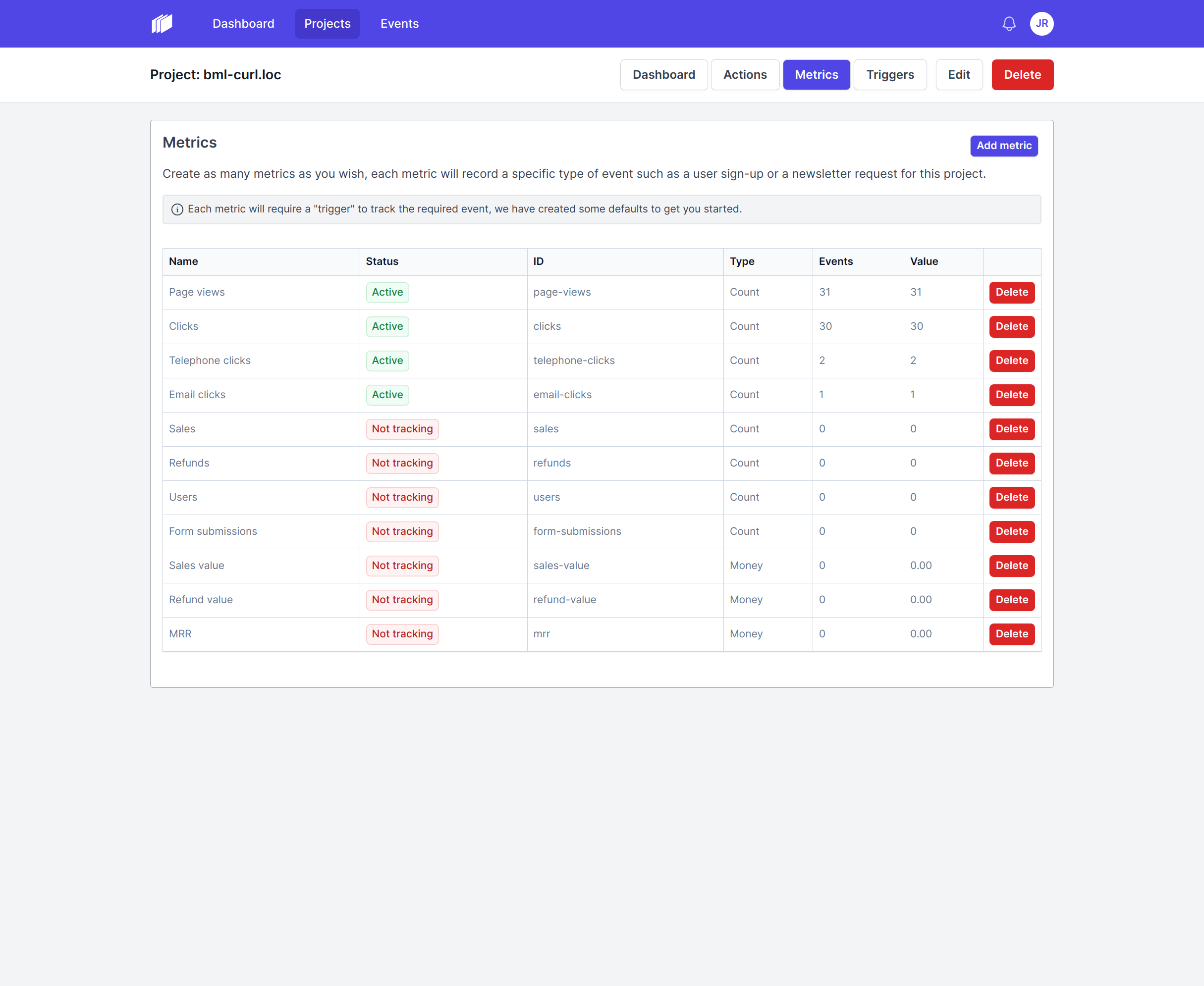Select the Metrics project tab

(x=817, y=75)
